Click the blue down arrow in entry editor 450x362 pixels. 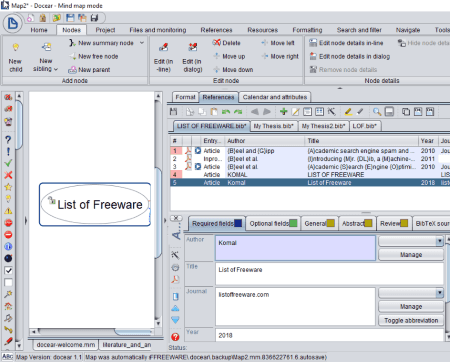(x=175, y=320)
